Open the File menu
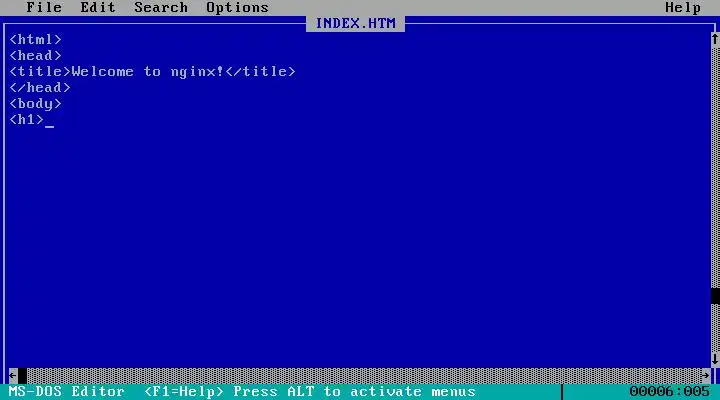 [x=44, y=7]
